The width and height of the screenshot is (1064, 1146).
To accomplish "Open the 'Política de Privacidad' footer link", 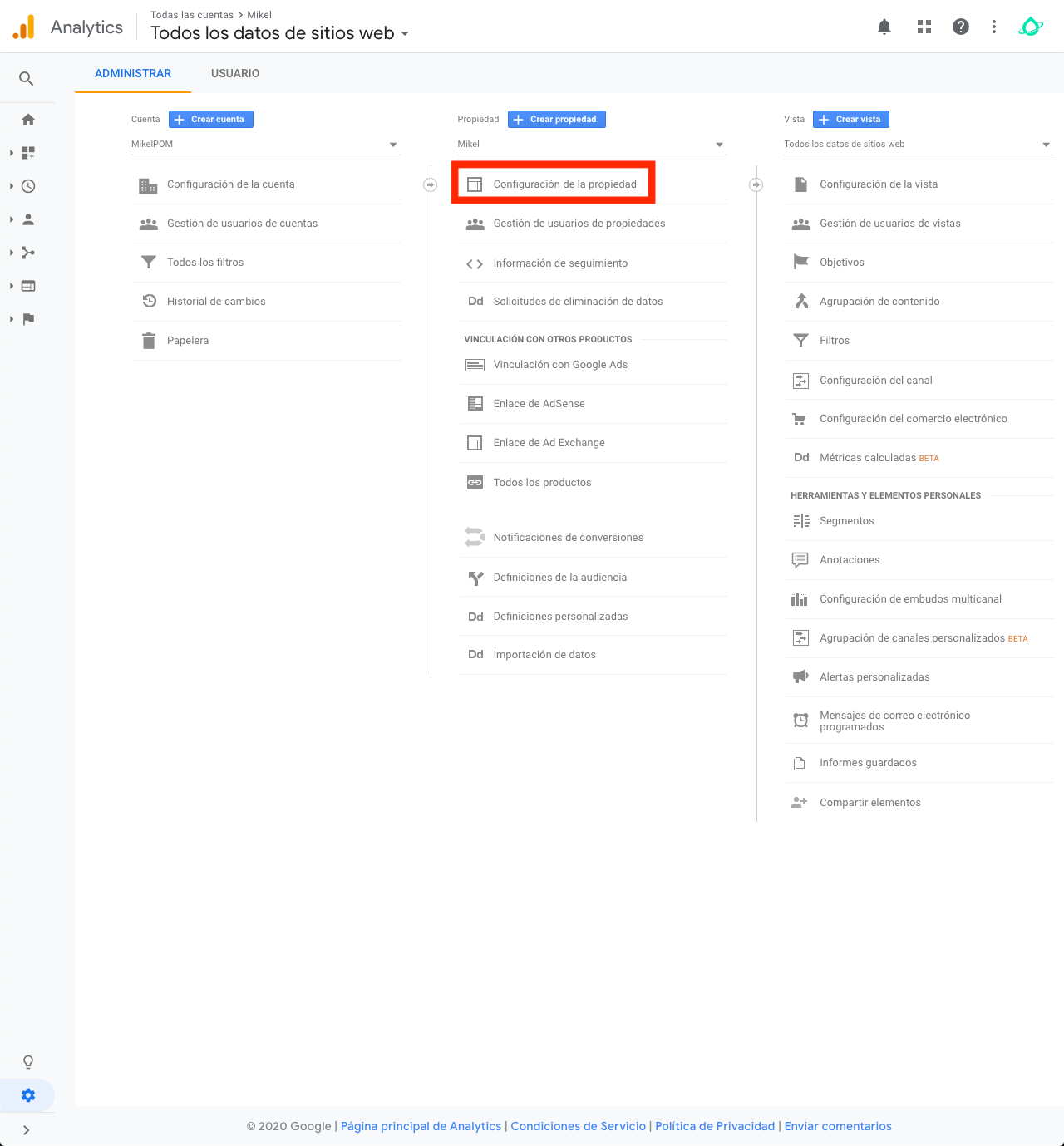I will [x=714, y=1126].
